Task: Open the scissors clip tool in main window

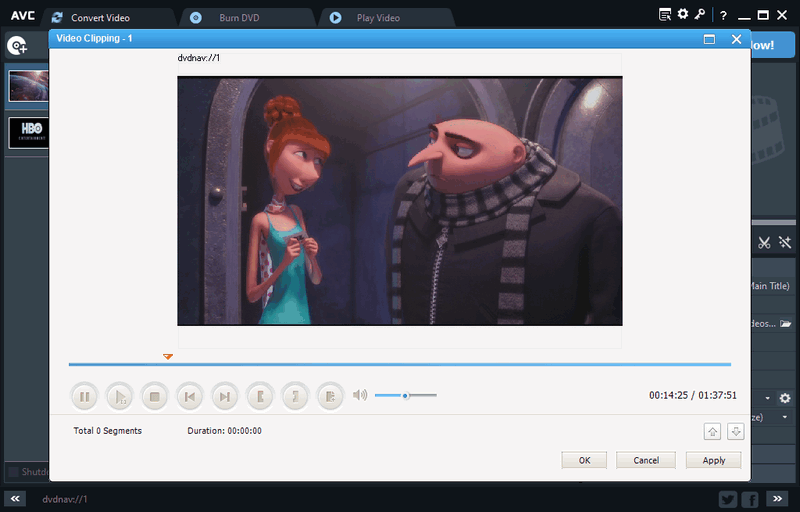Action: coord(764,243)
